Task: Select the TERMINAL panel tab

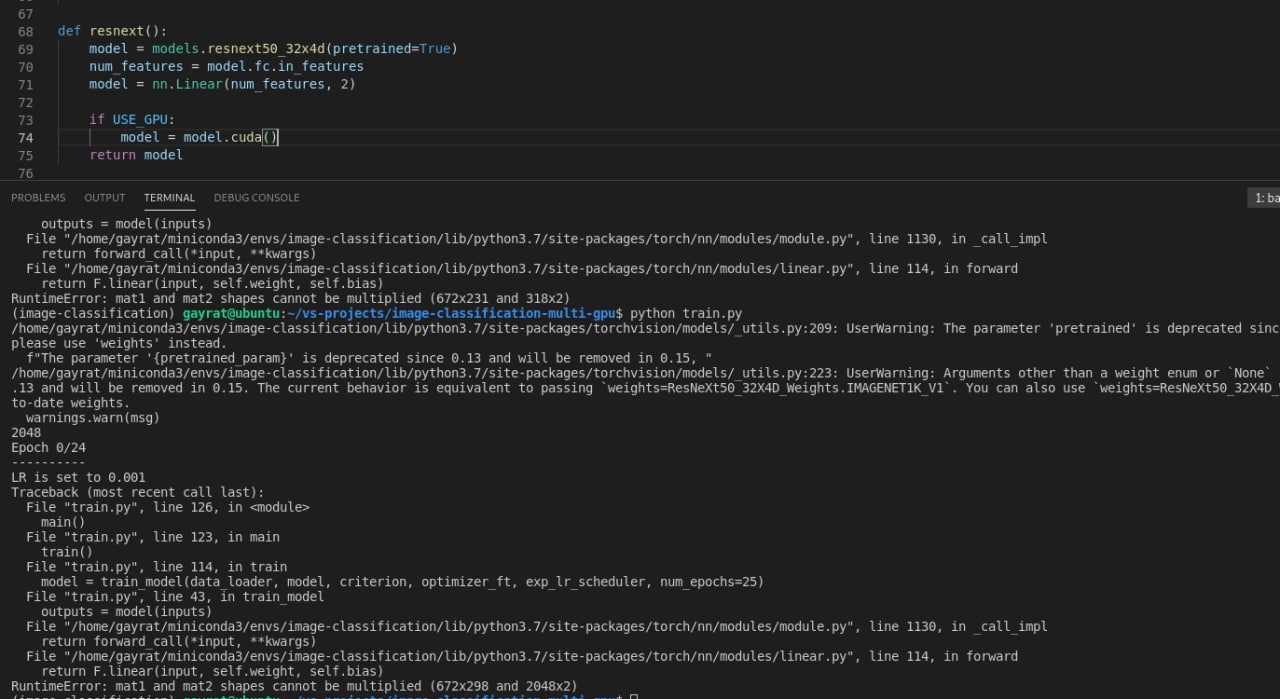Action: click(169, 198)
